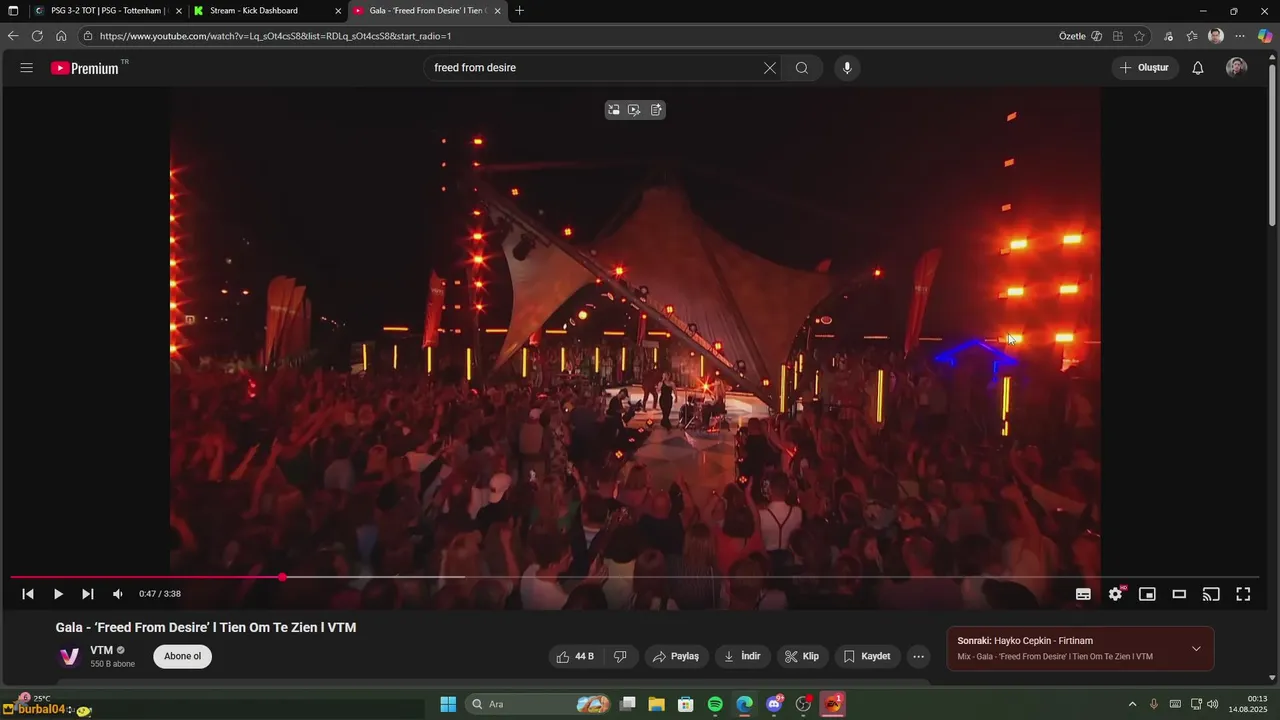The image size is (1280, 720).
Task: Switch to PSG 3-2 TOT browser tab
Action: [108, 11]
